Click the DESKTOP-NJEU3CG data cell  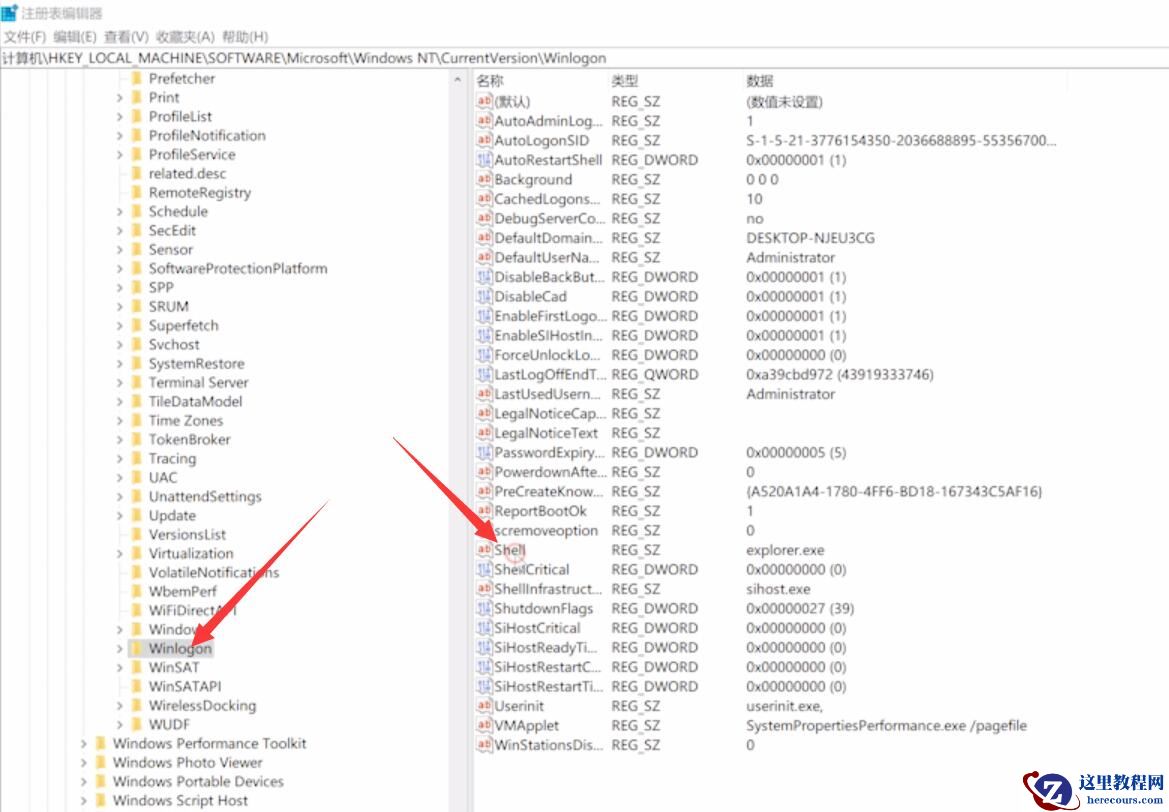pyautogui.click(x=810, y=238)
